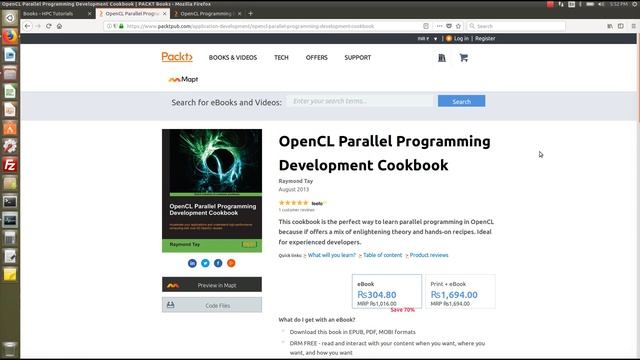The height and width of the screenshot is (360, 640).
Task: Open the INR currency dropdown
Action: [427, 38]
